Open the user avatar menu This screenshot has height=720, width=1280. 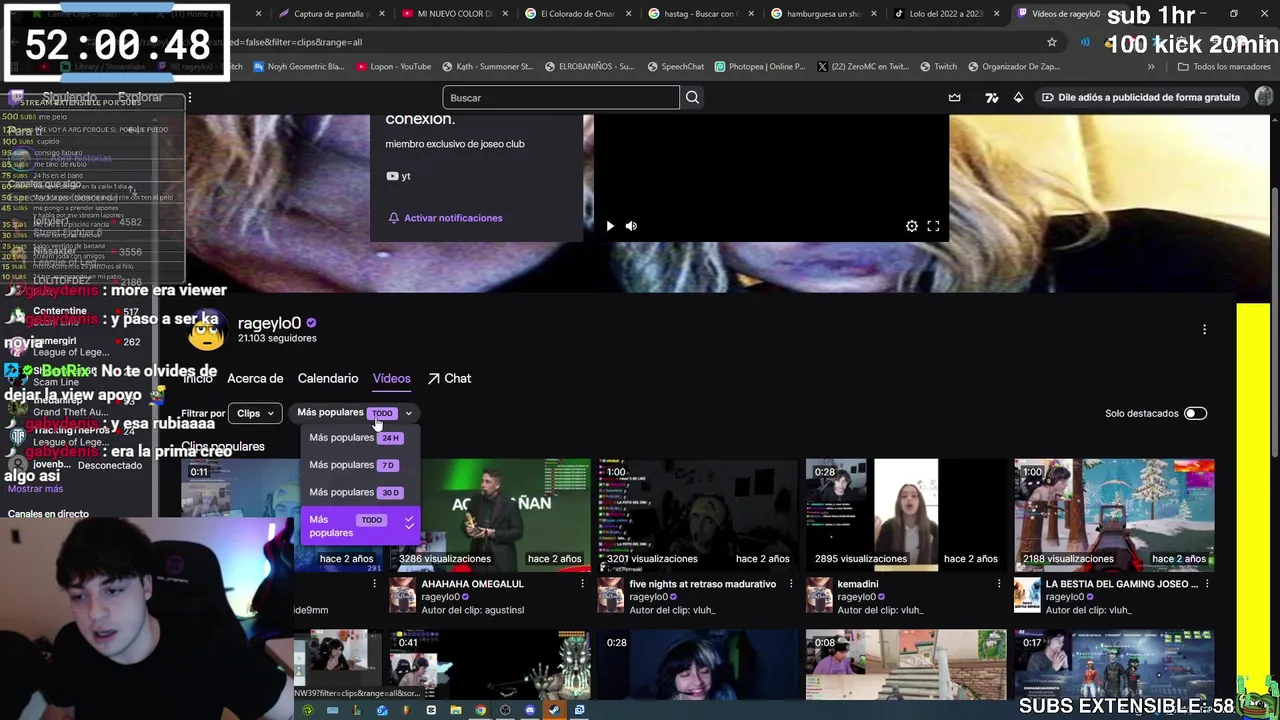point(1264,97)
